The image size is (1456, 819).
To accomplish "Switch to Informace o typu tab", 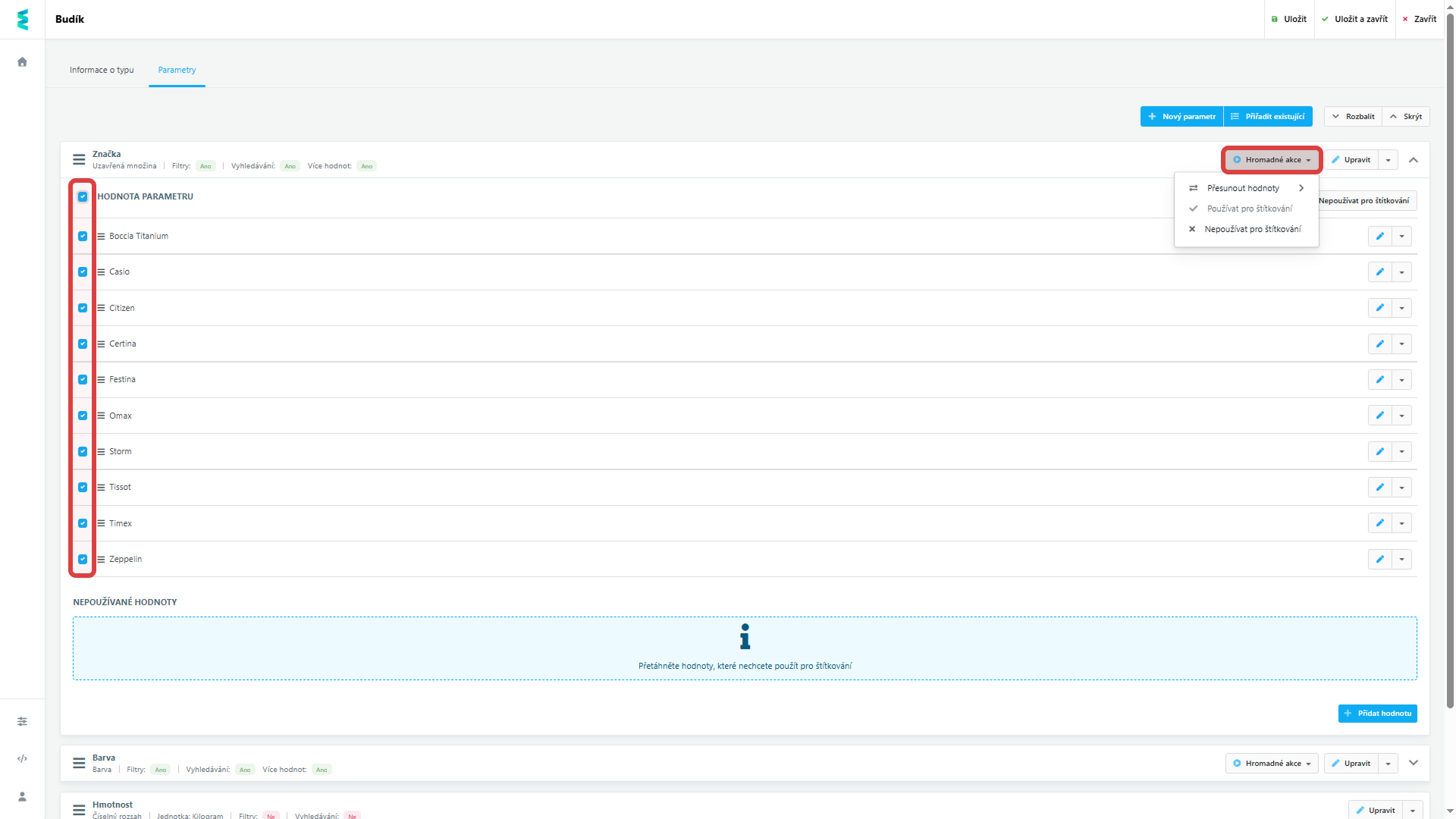I will pos(102,70).
